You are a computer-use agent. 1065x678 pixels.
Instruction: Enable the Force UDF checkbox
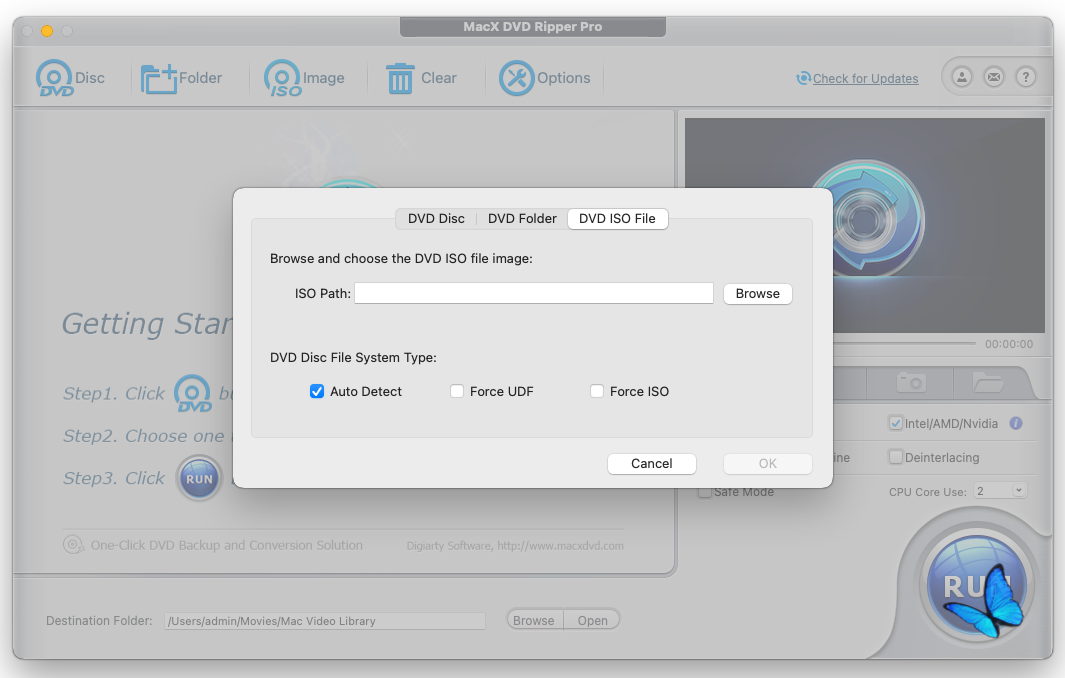(457, 391)
